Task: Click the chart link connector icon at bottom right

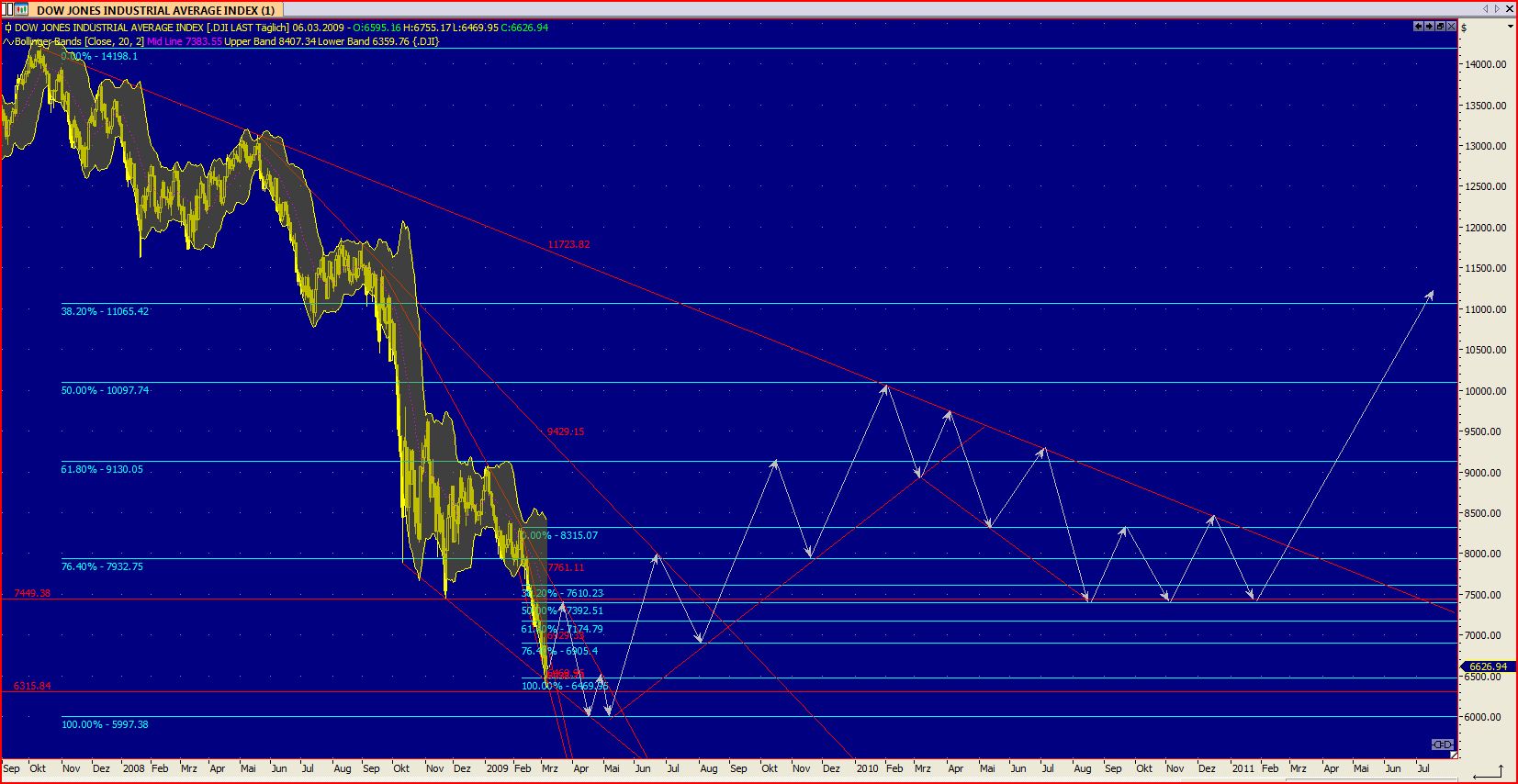Action: [1443, 745]
